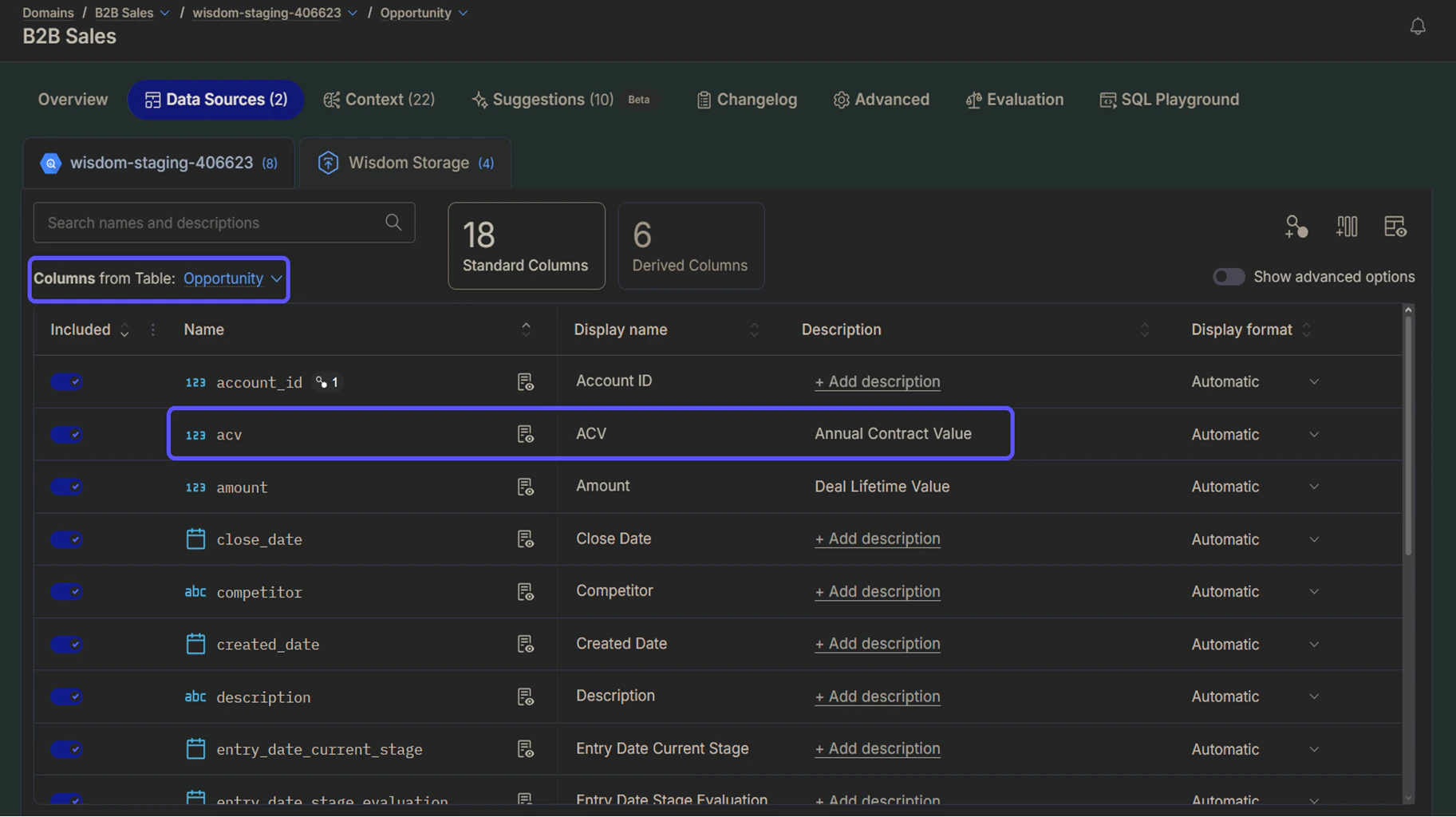Viewport: 1456px width, 817px height.
Task: Click the relation badge next to account_id
Action: click(327, 382)
